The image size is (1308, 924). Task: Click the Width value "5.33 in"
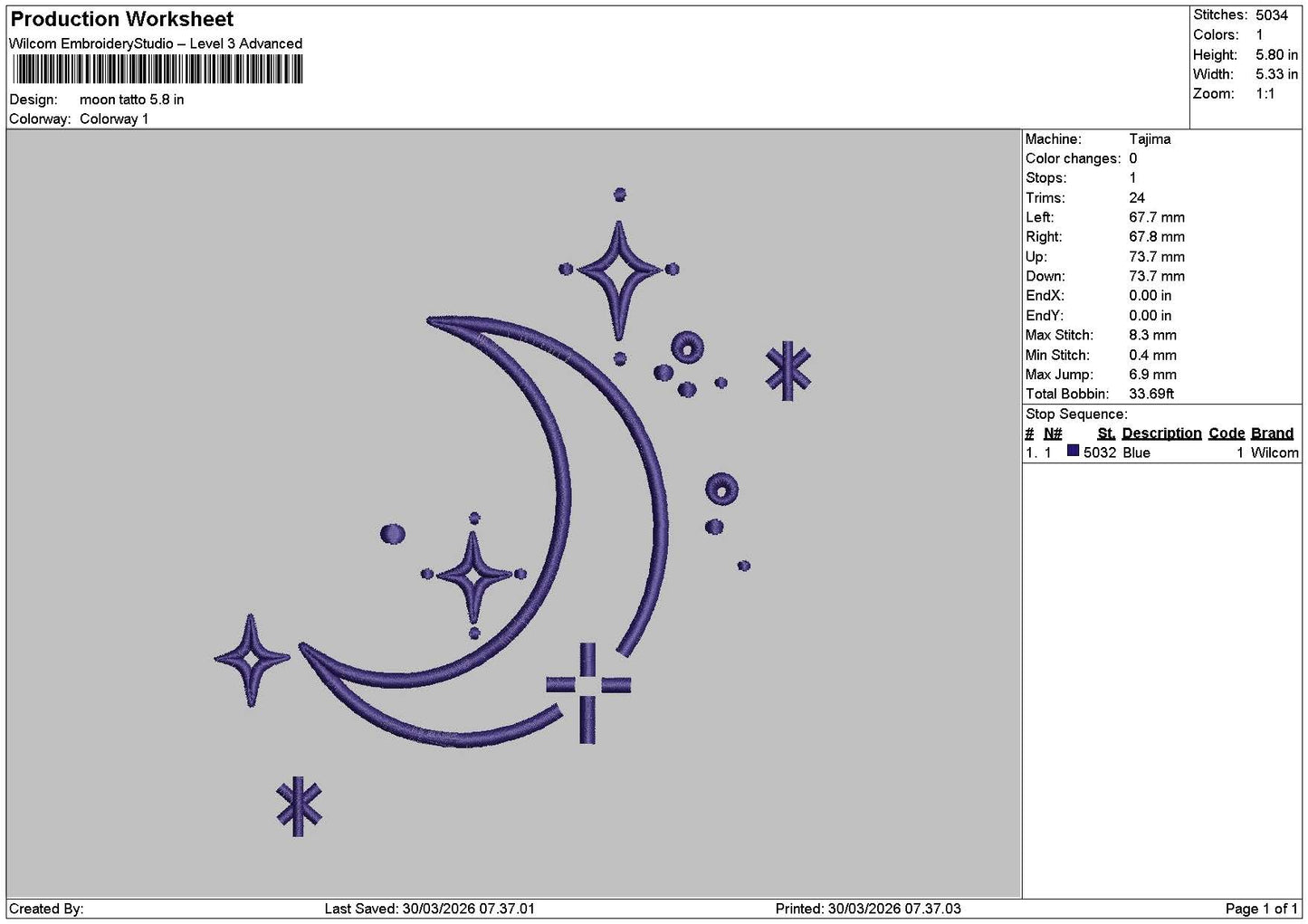1276,74
